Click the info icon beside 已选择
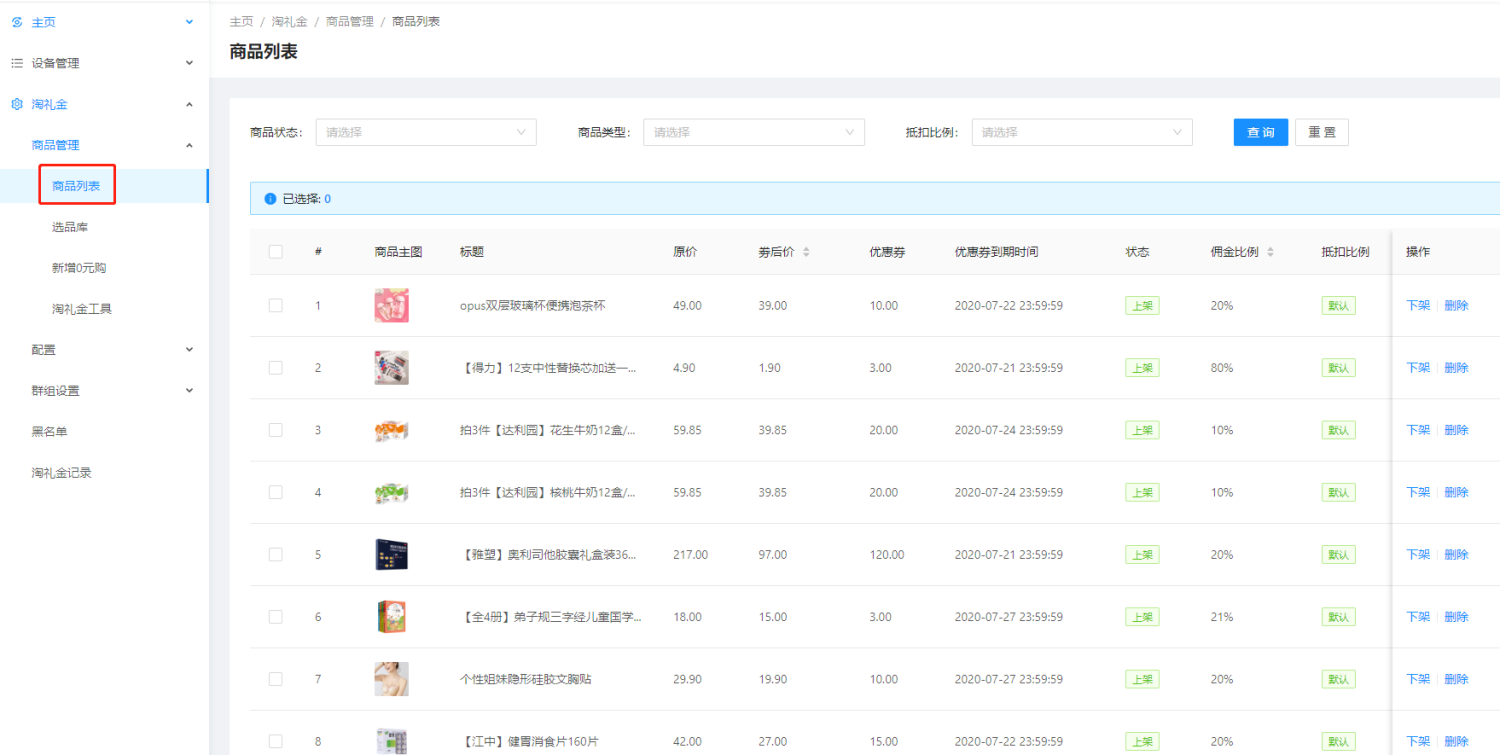 [x=270, y=199]
